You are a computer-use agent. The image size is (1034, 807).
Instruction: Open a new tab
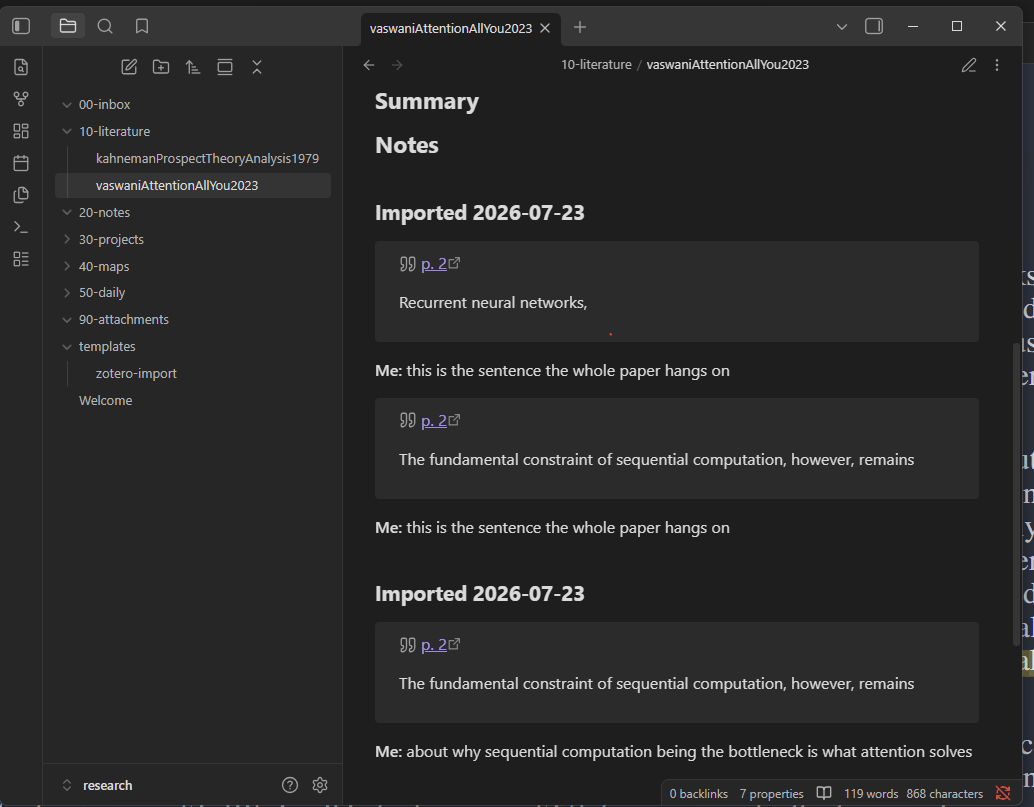click(580, 27)
